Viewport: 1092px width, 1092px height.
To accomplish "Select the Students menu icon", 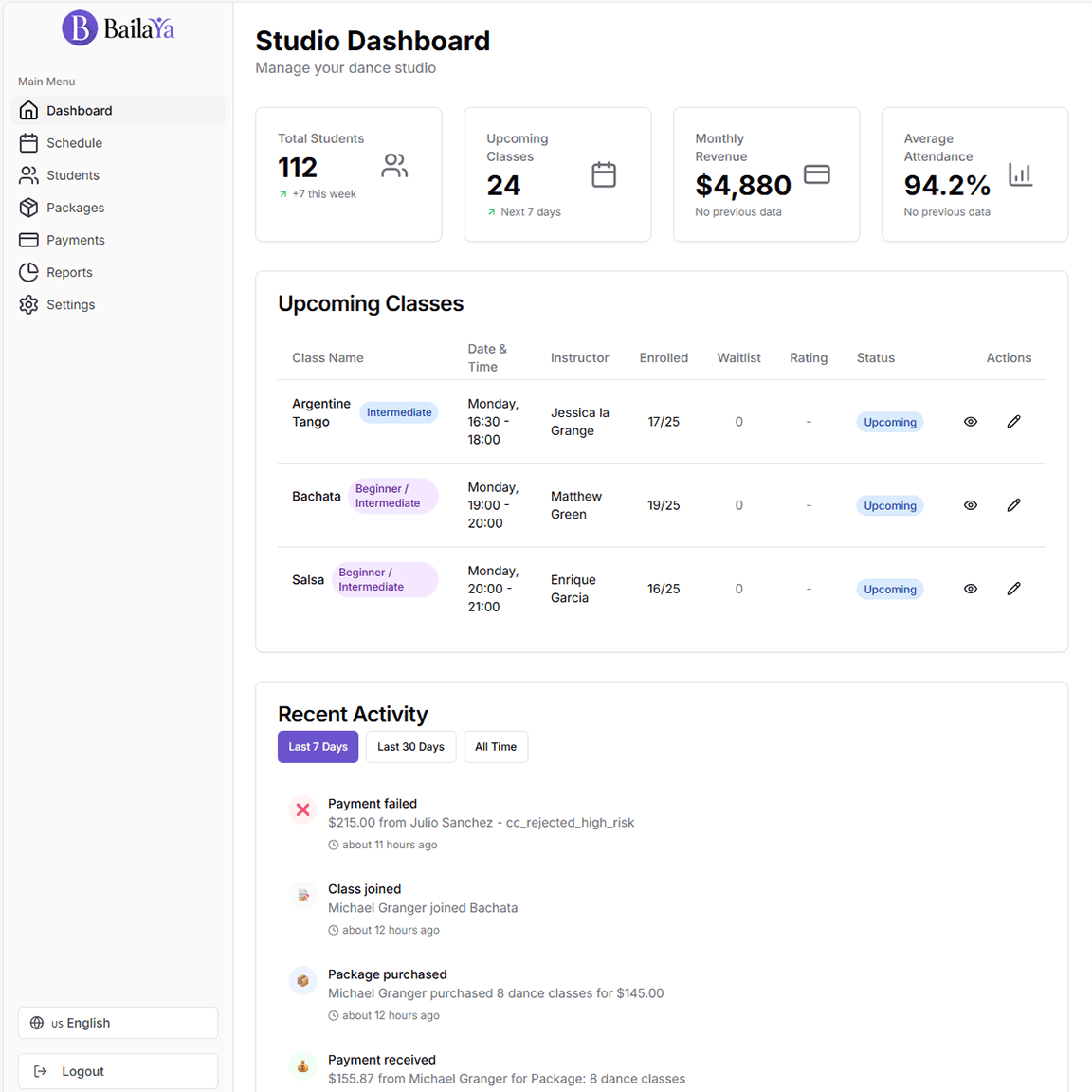I will tap(27, 174).
